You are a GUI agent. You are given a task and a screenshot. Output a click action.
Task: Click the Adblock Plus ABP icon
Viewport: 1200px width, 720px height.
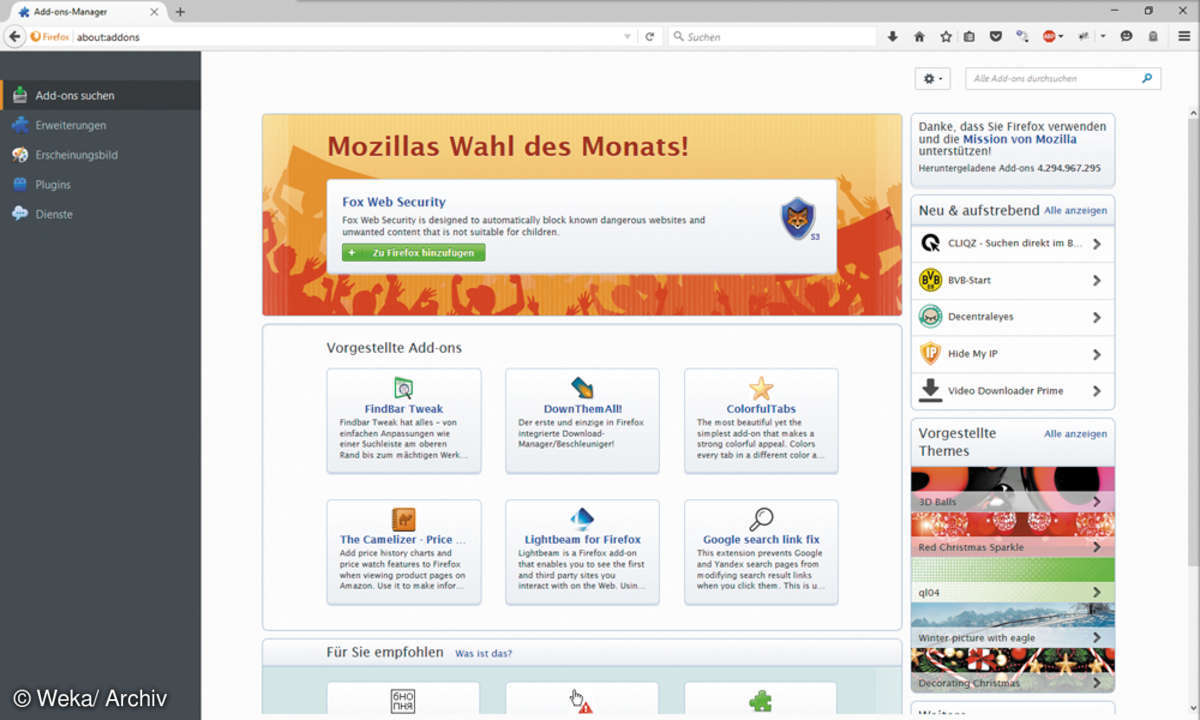click(x=1049, y=37)
